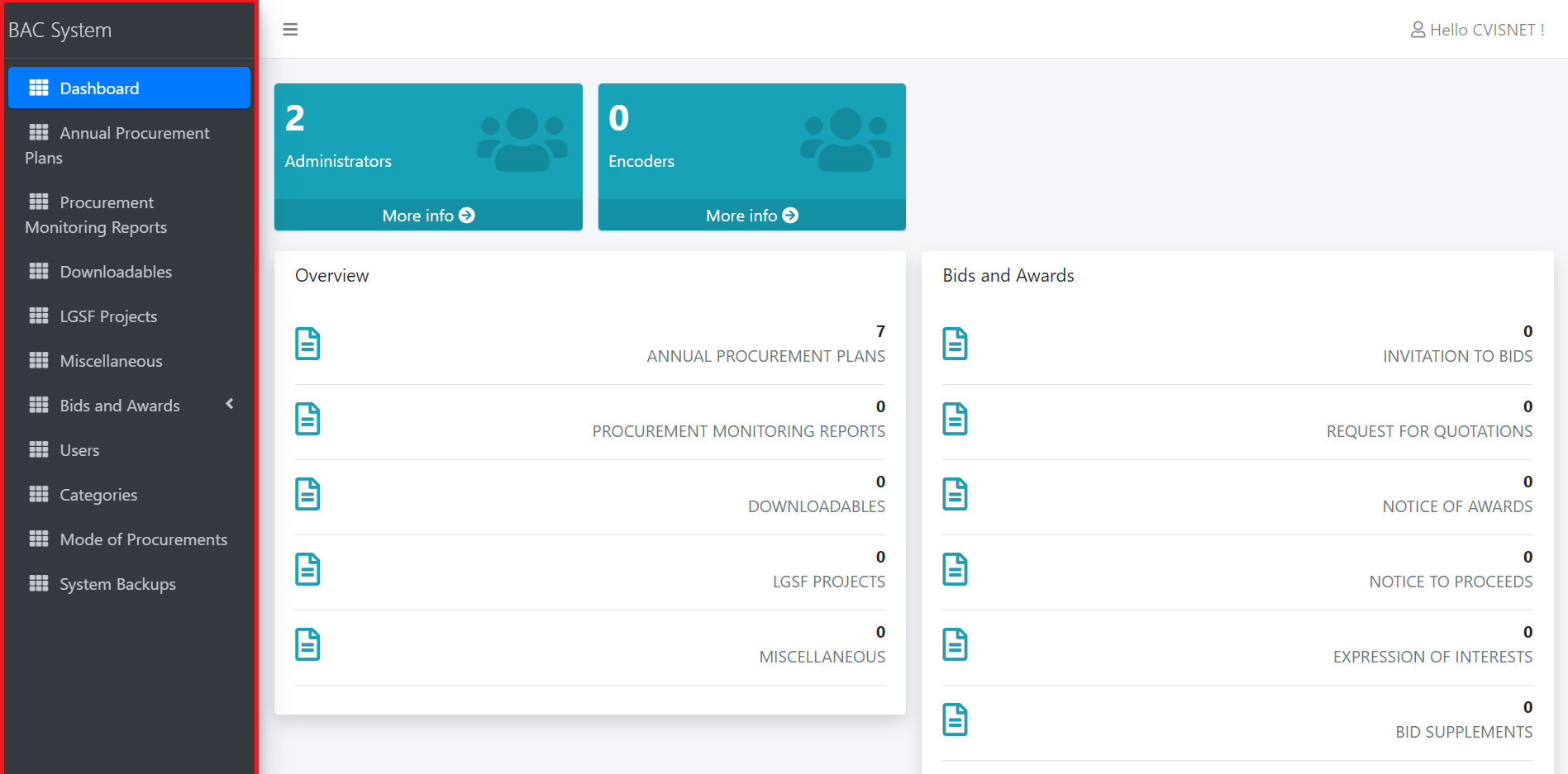Click the grid icon beside Mode of Procurements
Screen dimensions: 1568x774
[39, 539]
